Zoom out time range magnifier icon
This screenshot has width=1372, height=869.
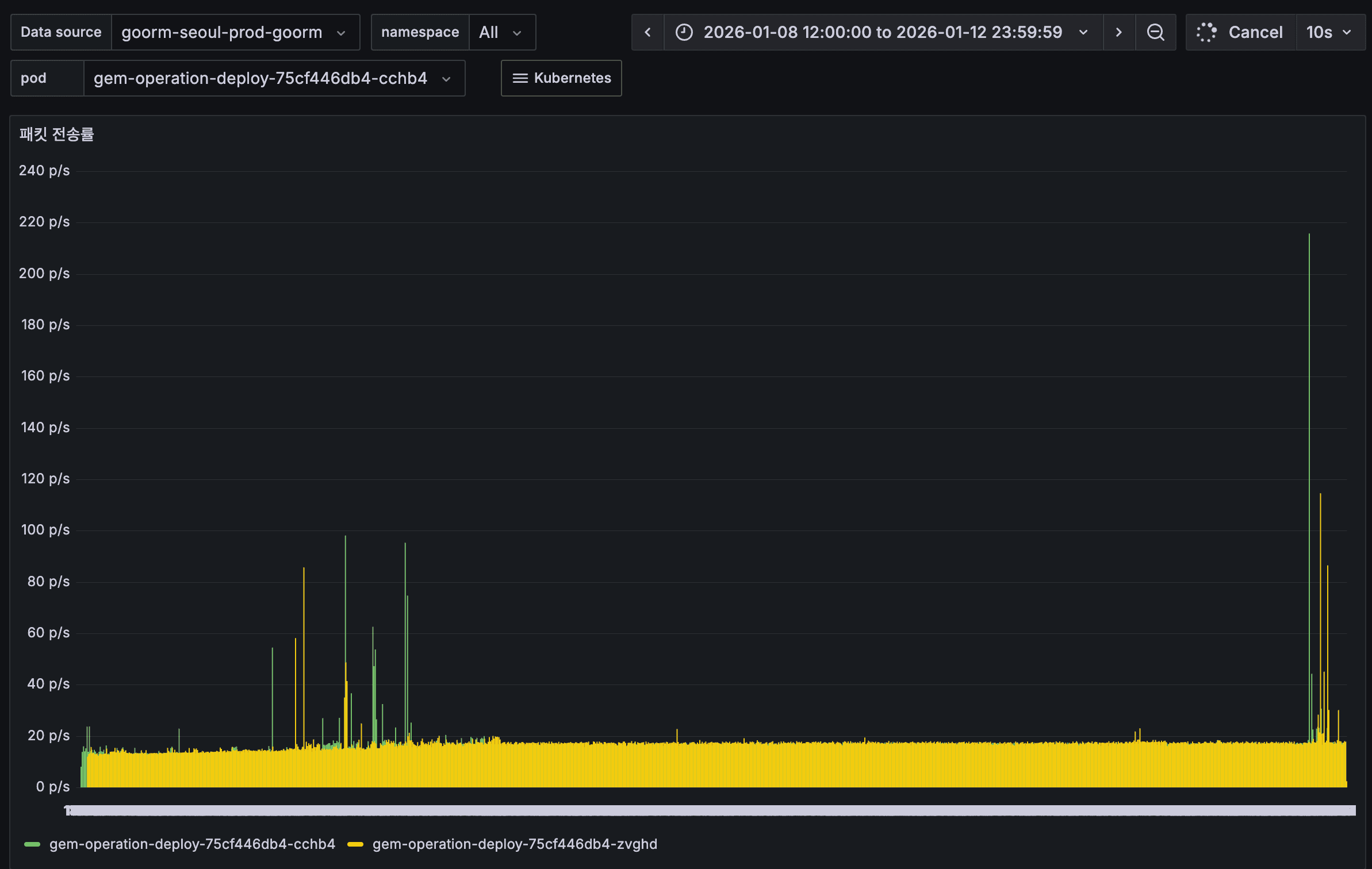coord(1155,32)
